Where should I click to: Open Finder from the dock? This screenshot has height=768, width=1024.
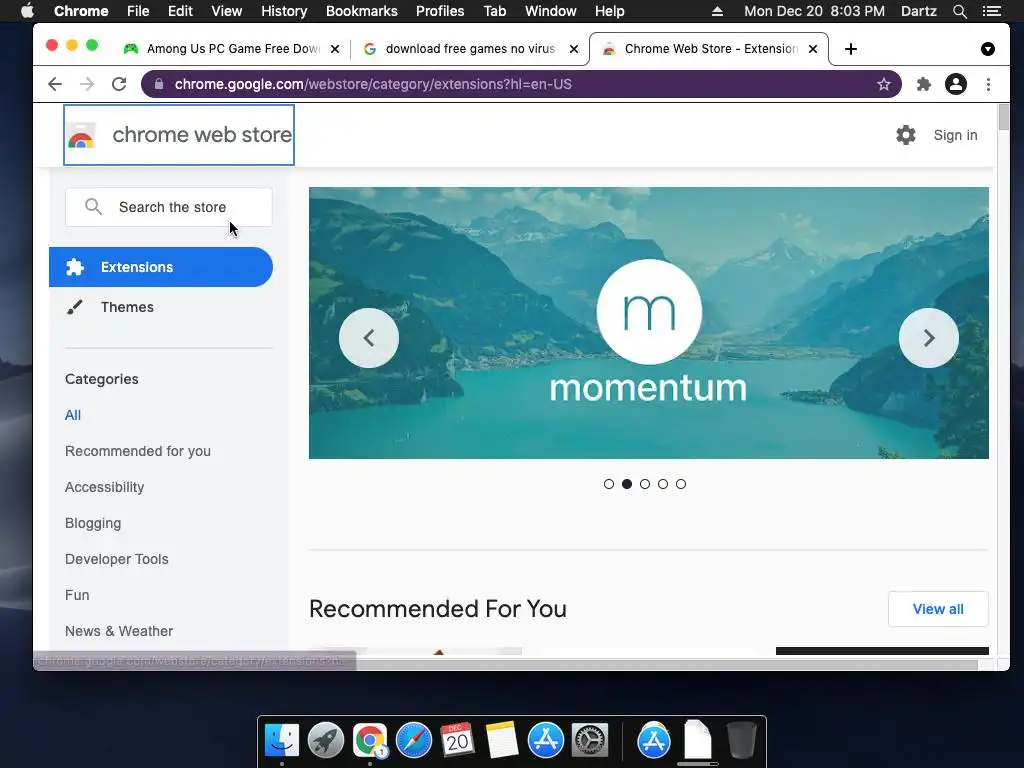click(x=281, y=741)
